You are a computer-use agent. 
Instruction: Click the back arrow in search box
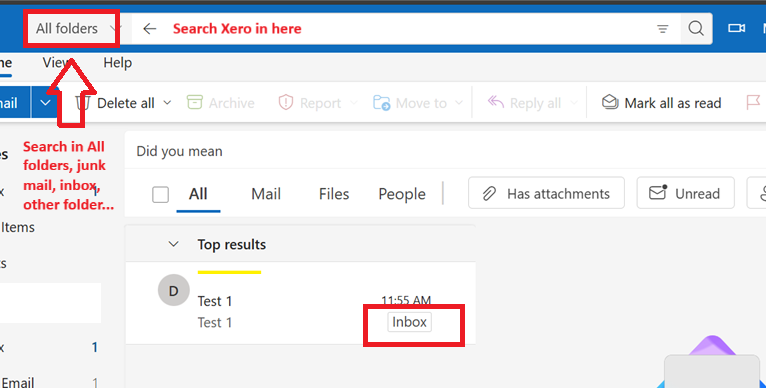149,29
